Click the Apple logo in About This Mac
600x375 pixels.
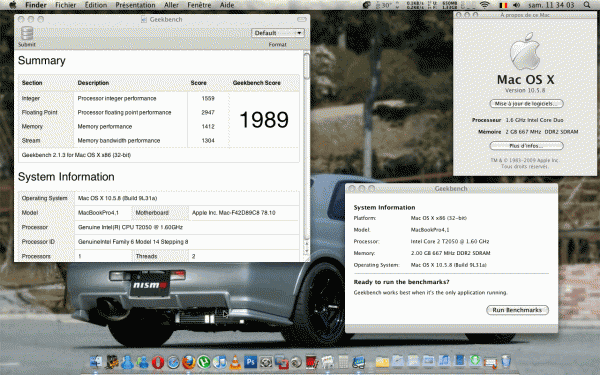(525, 51)
